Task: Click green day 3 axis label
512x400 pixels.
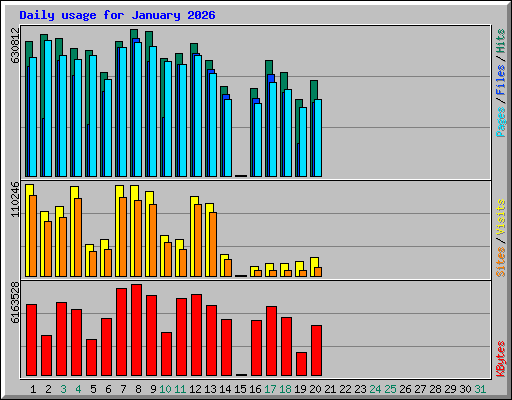Action: [63, 389]
